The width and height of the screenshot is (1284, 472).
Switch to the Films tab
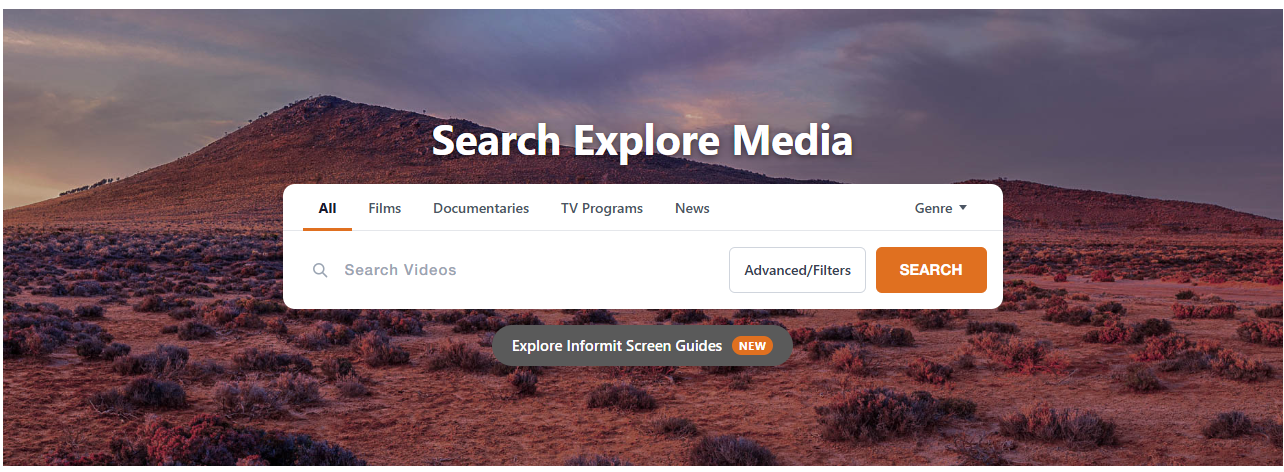[x=384, y=208]
